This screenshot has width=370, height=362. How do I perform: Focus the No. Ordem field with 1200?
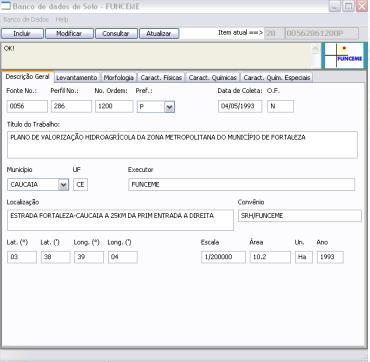(x=114, y=106)
